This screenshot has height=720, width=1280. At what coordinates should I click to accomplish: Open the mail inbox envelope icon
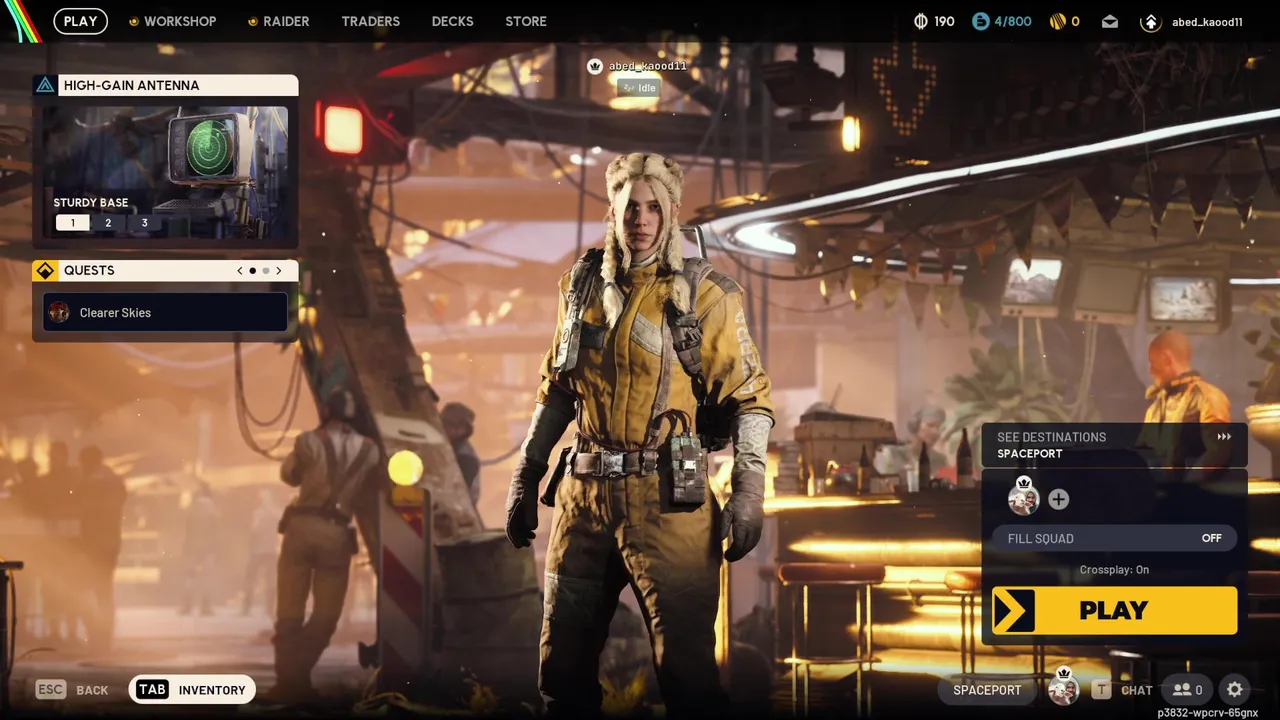tap(1110, 21)
